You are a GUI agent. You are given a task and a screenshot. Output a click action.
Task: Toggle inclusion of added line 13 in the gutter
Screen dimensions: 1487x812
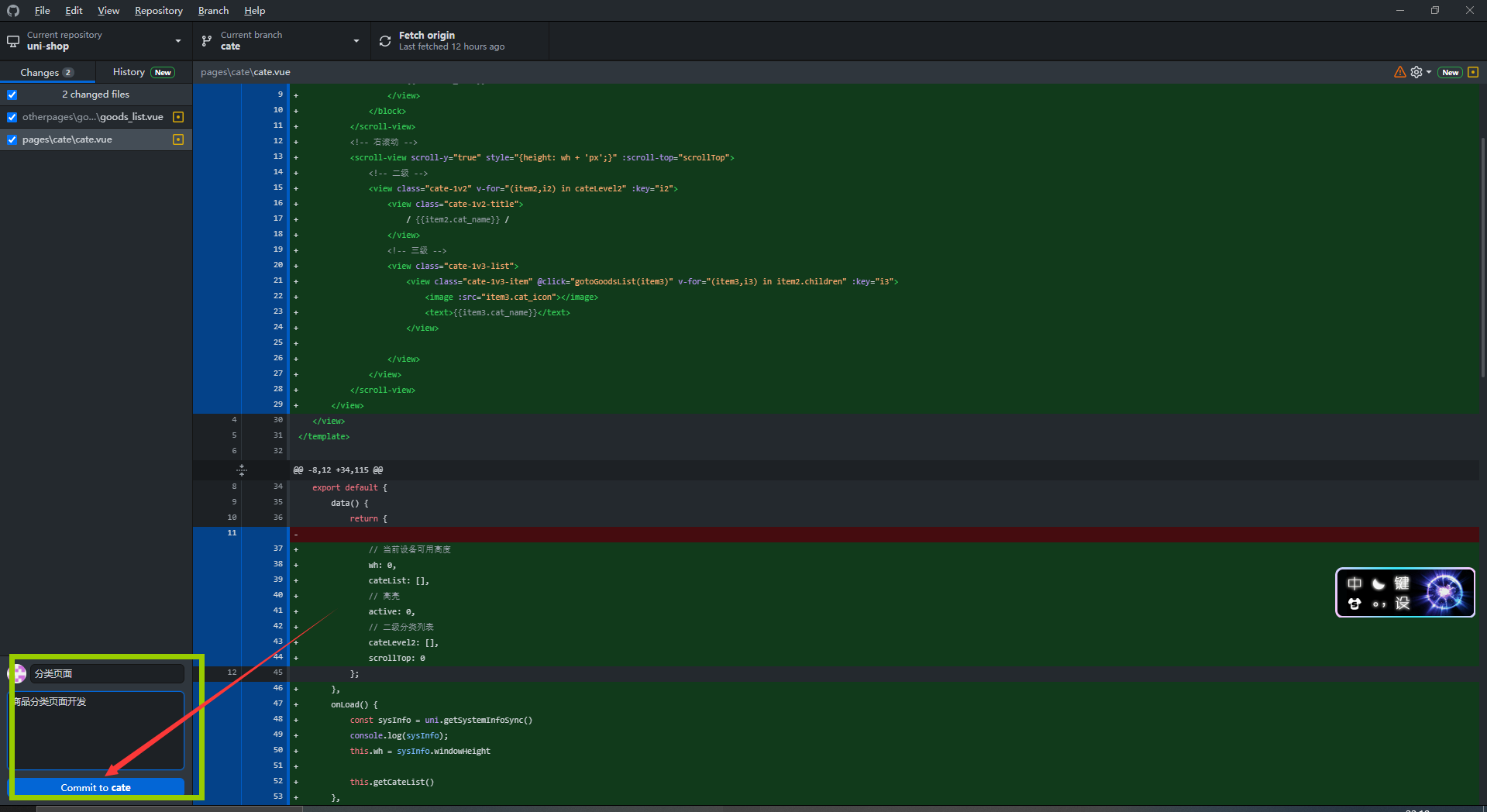(x=240, y=157)
